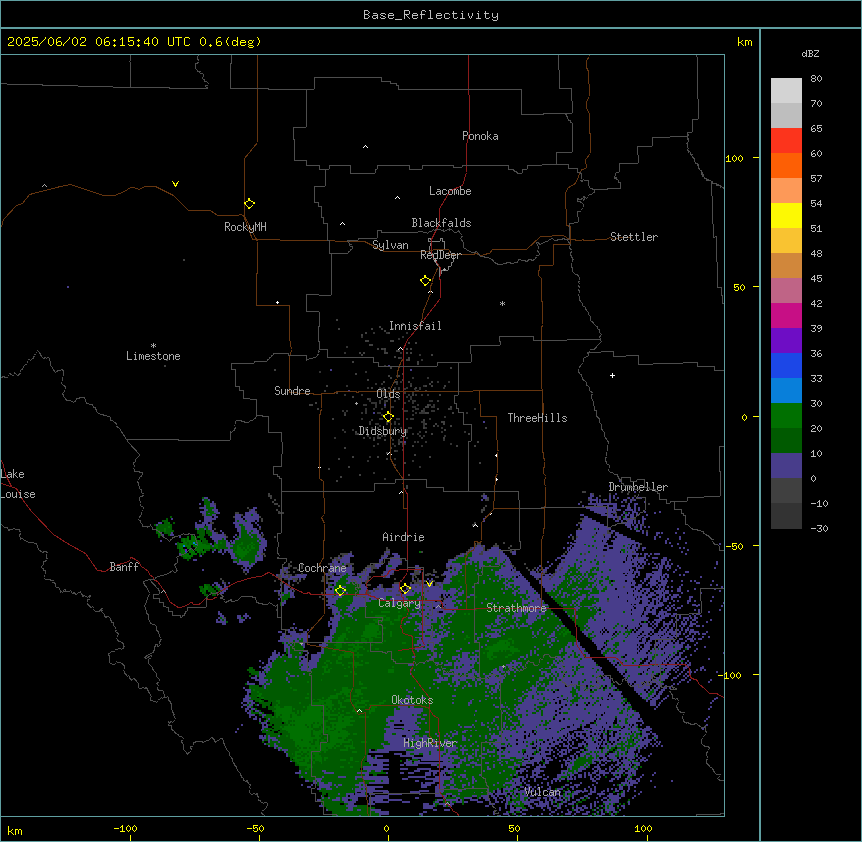Click the Banff label
This screenshot has width=862, height=842.
pyautogui.click(x=124, y=567)
